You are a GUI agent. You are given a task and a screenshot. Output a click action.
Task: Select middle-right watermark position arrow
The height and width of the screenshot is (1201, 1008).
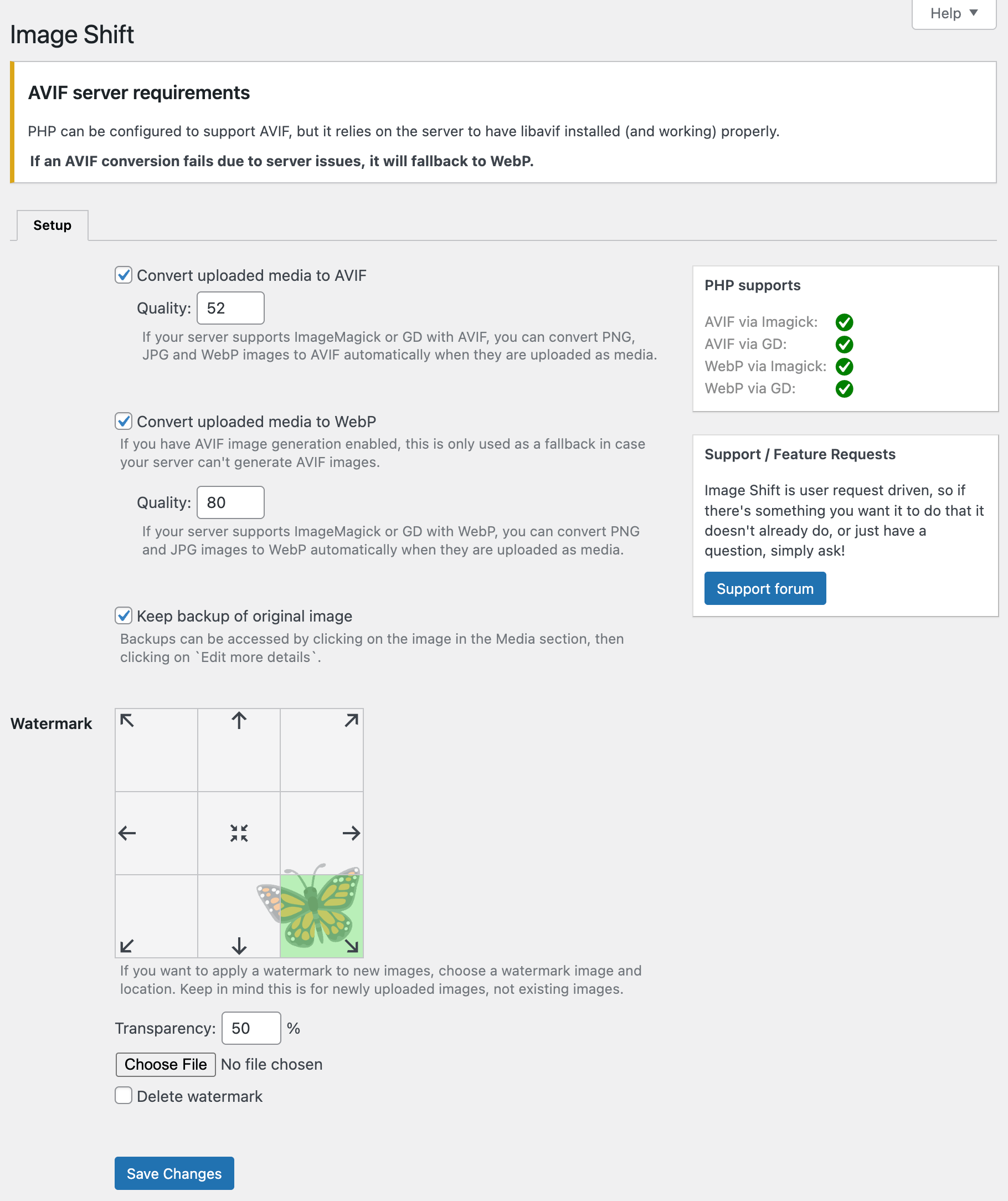coord(351,833)
